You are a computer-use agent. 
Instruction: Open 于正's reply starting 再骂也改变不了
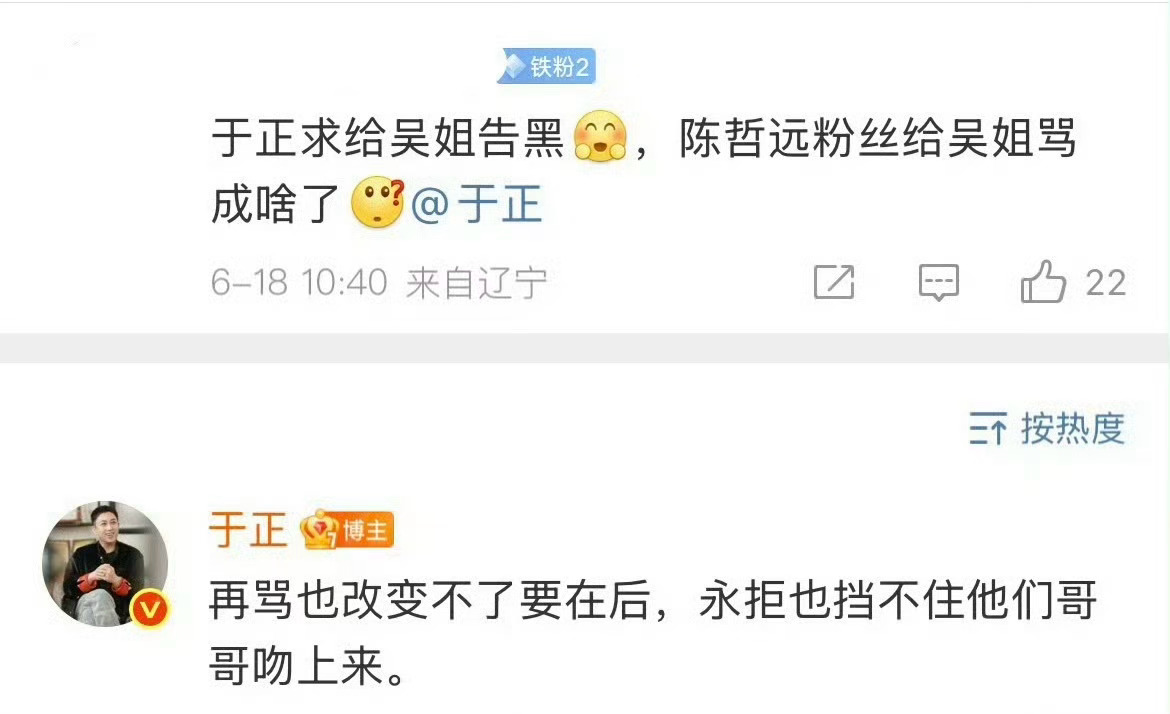click(653, 633)
